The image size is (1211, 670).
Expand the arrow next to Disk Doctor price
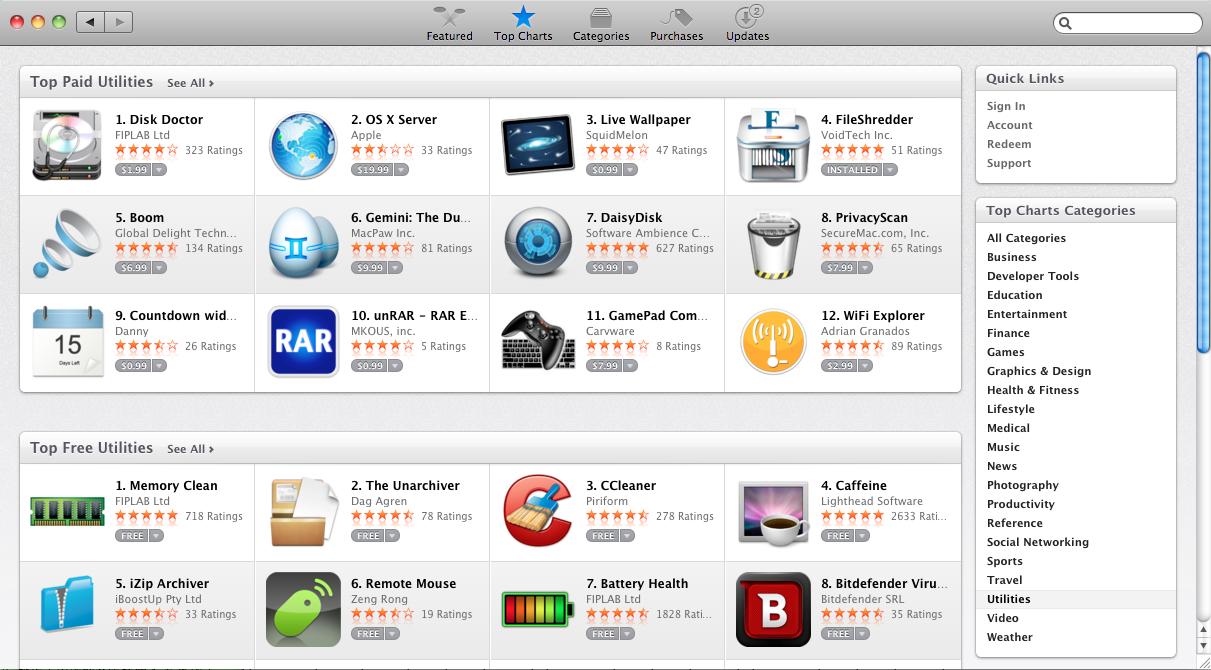click(x=159, y=170)
